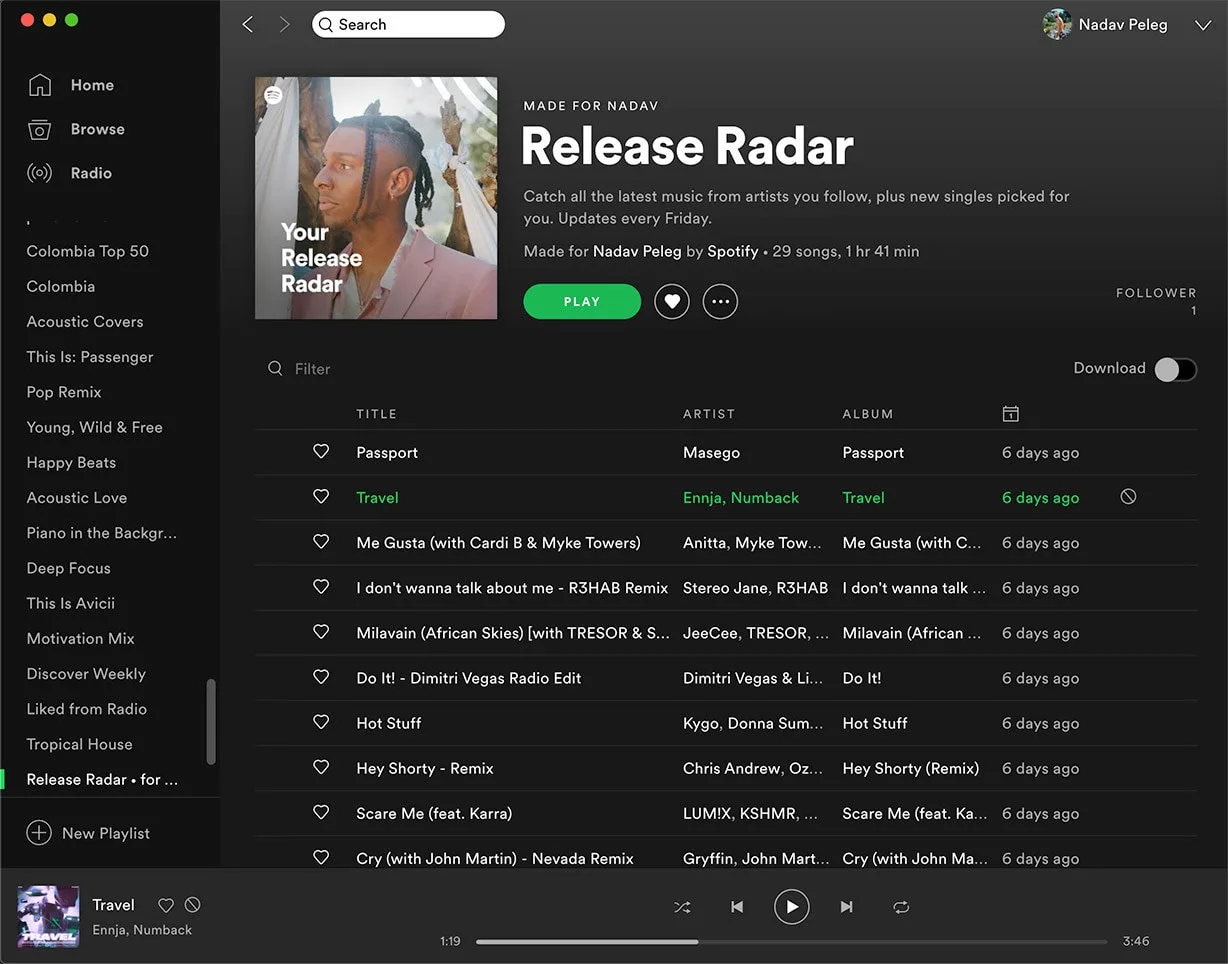
Task: Open artist Stereo Jane, R3HAB
Action: [755, 588]
